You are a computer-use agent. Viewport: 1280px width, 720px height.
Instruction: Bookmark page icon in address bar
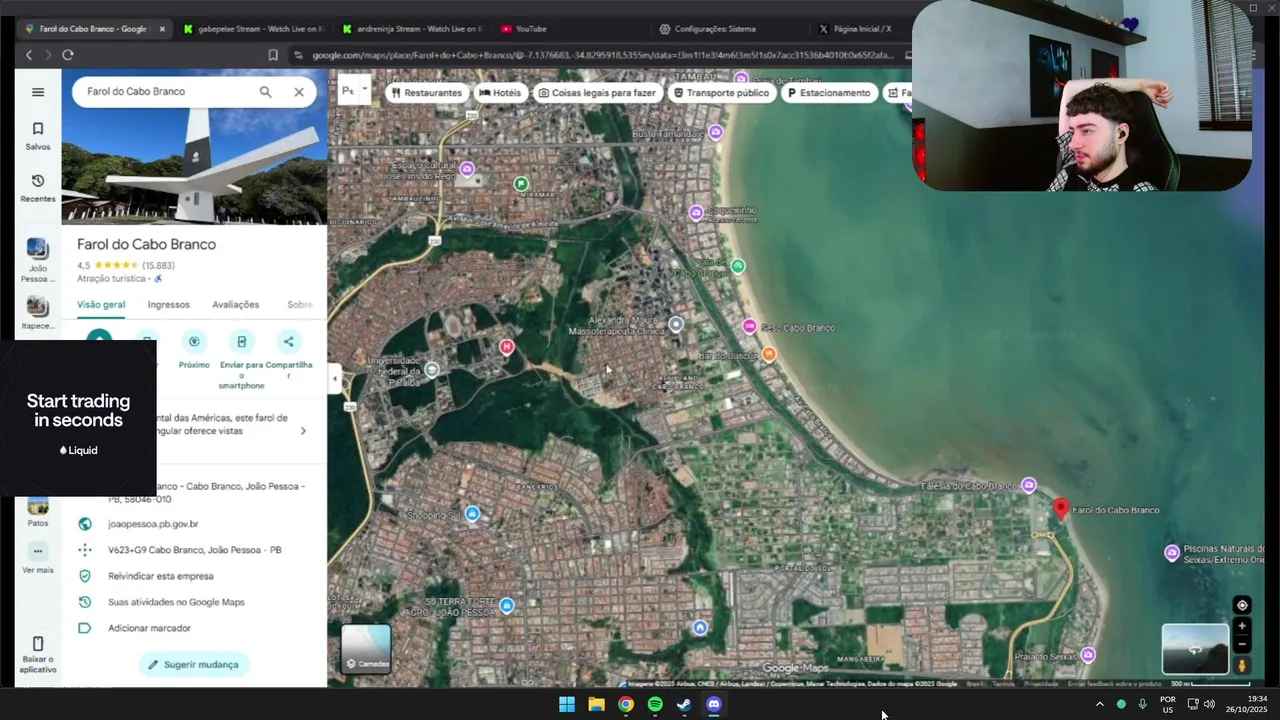273,55
